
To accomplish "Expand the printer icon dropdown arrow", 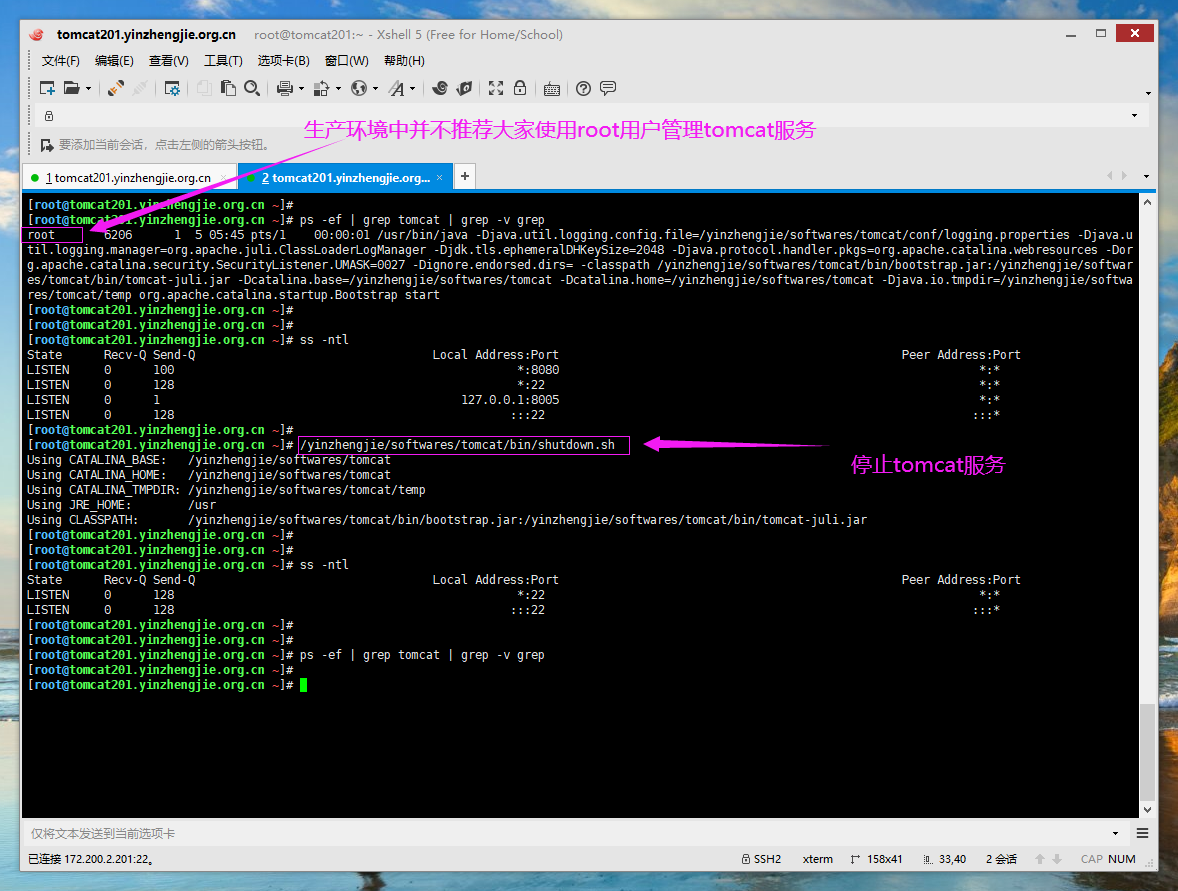I will [301, 89].
